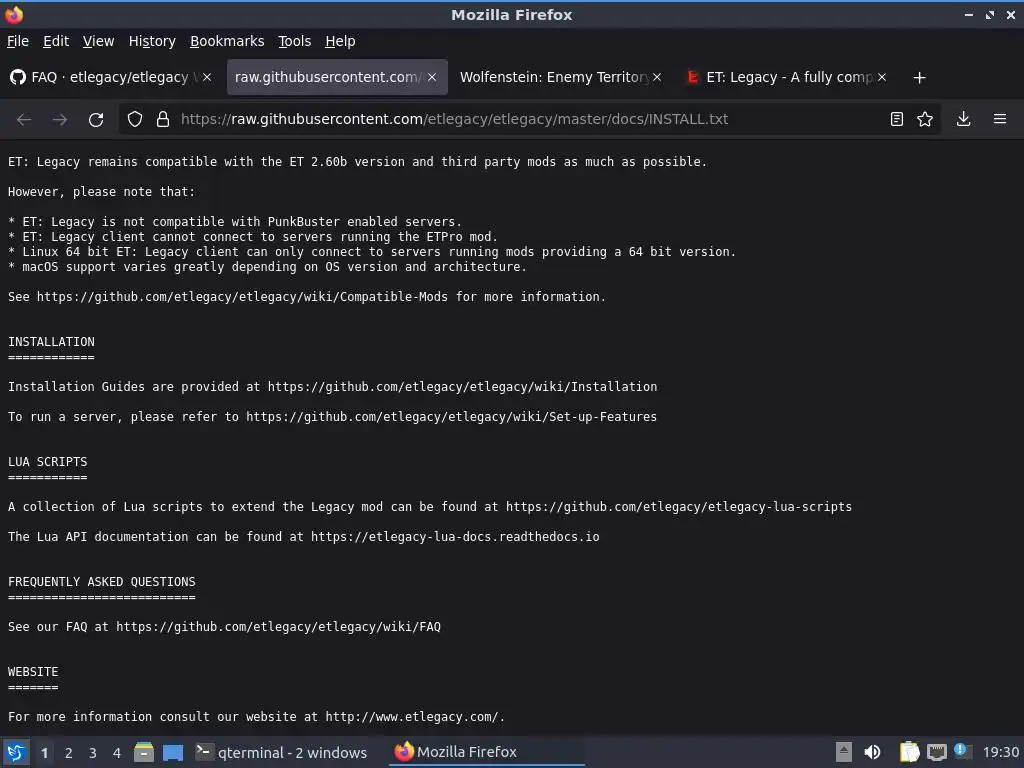Image resolution: width=1024 pixels, height=768 pixels.
Task: Open the Help menu
Action: pos(340,41)
